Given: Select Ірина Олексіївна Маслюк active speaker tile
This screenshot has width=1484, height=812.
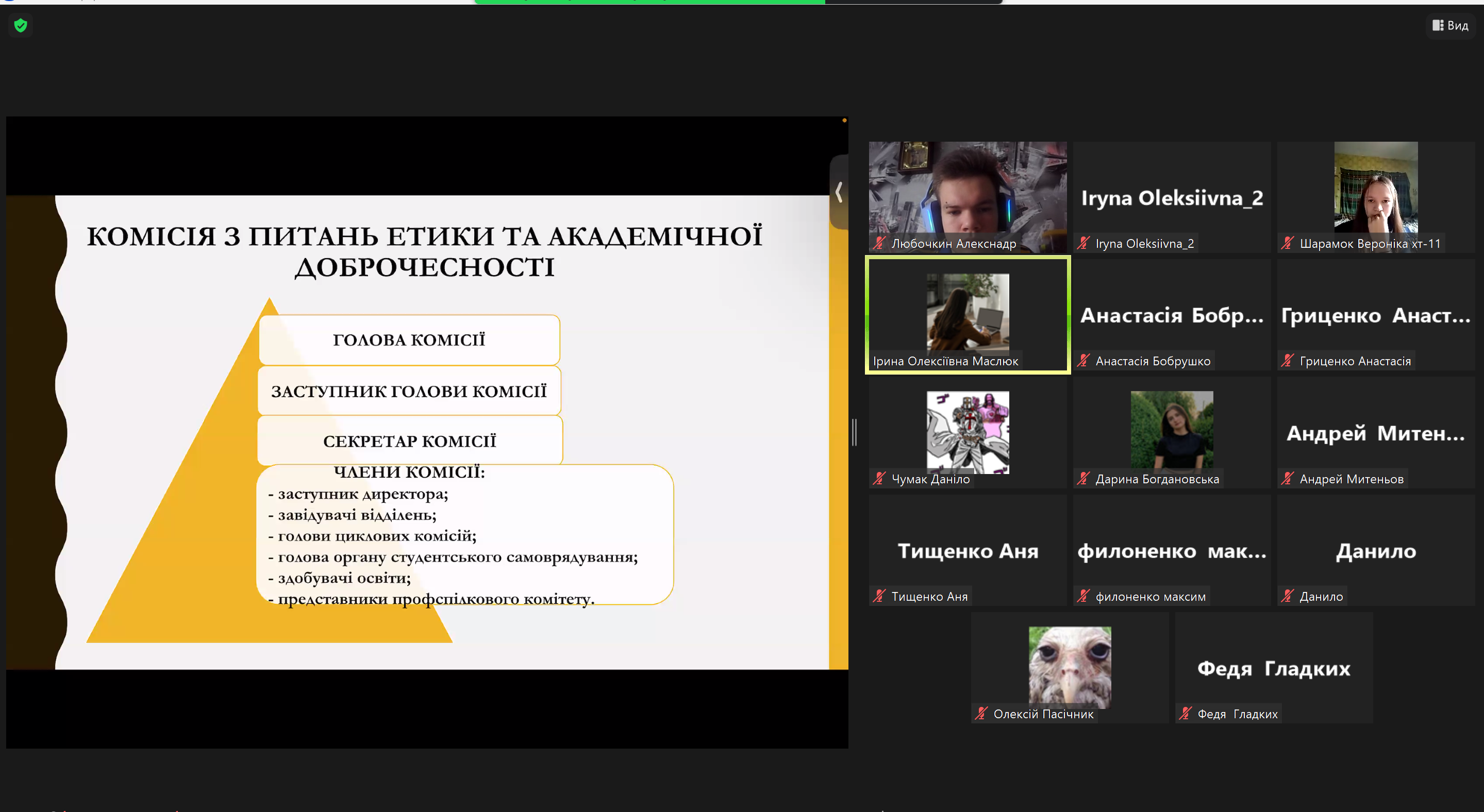Looking at the screenshot, I should tap(968, 314).
